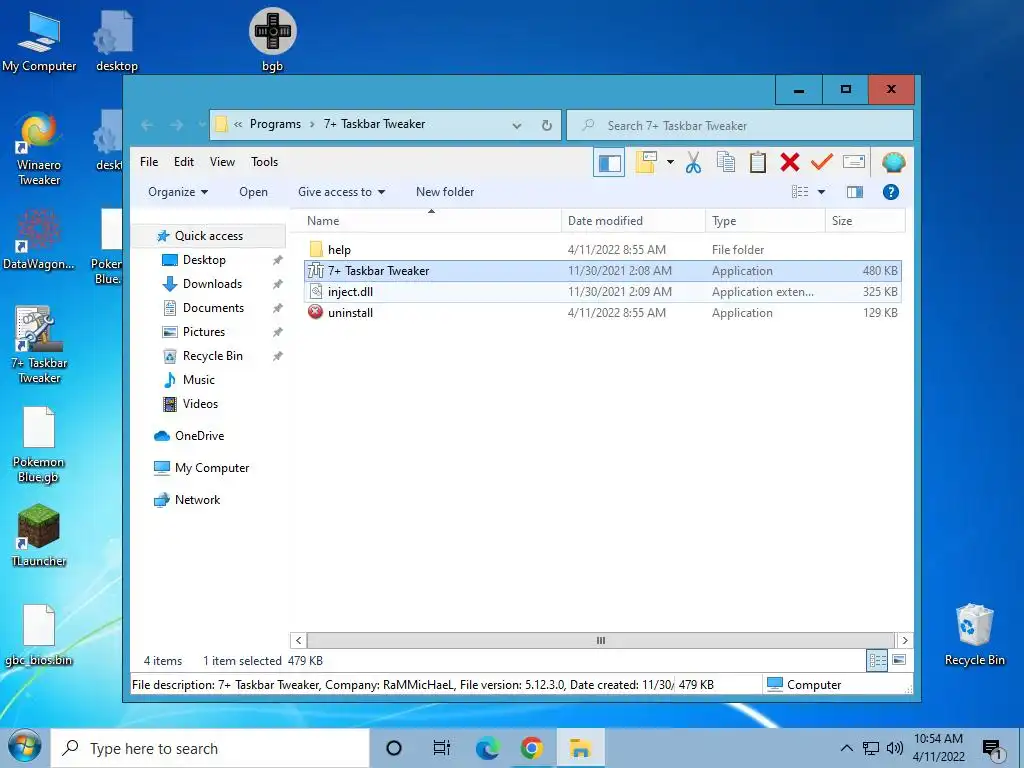Open the Edit menu
The height and width of the screenshot is (768, 1024).
(x=184, y=162)
